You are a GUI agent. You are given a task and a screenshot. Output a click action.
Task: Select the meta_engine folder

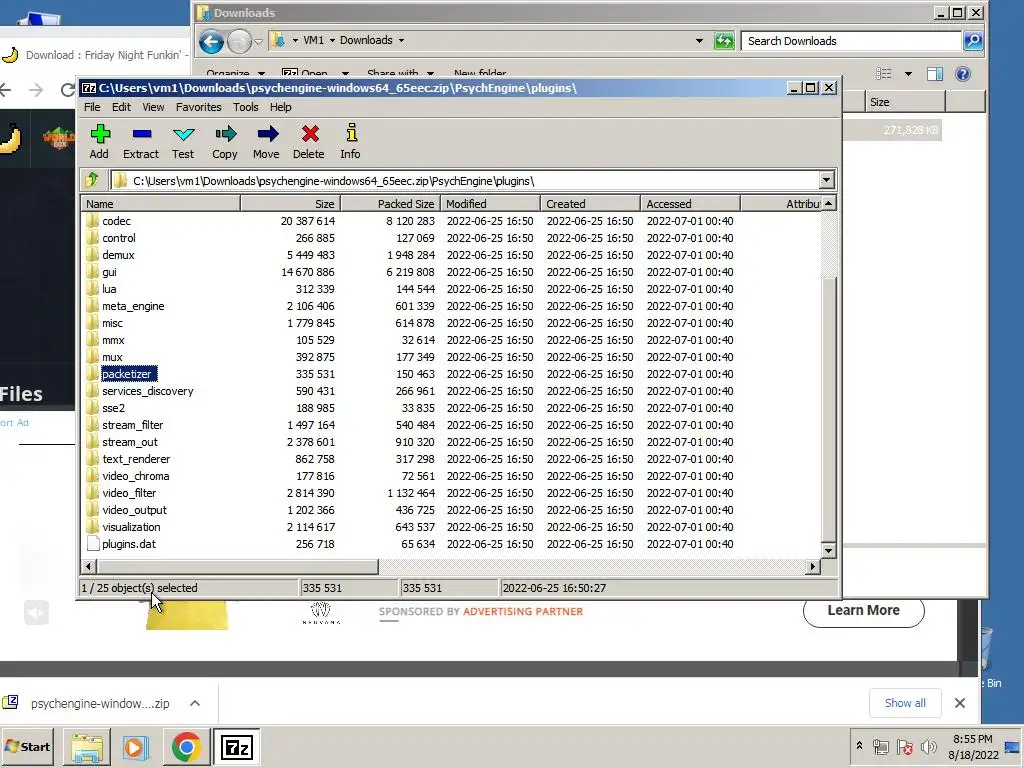133,306
